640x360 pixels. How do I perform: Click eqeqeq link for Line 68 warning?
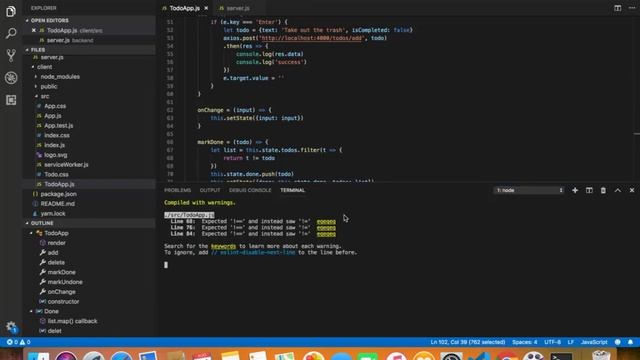point(326,222)
